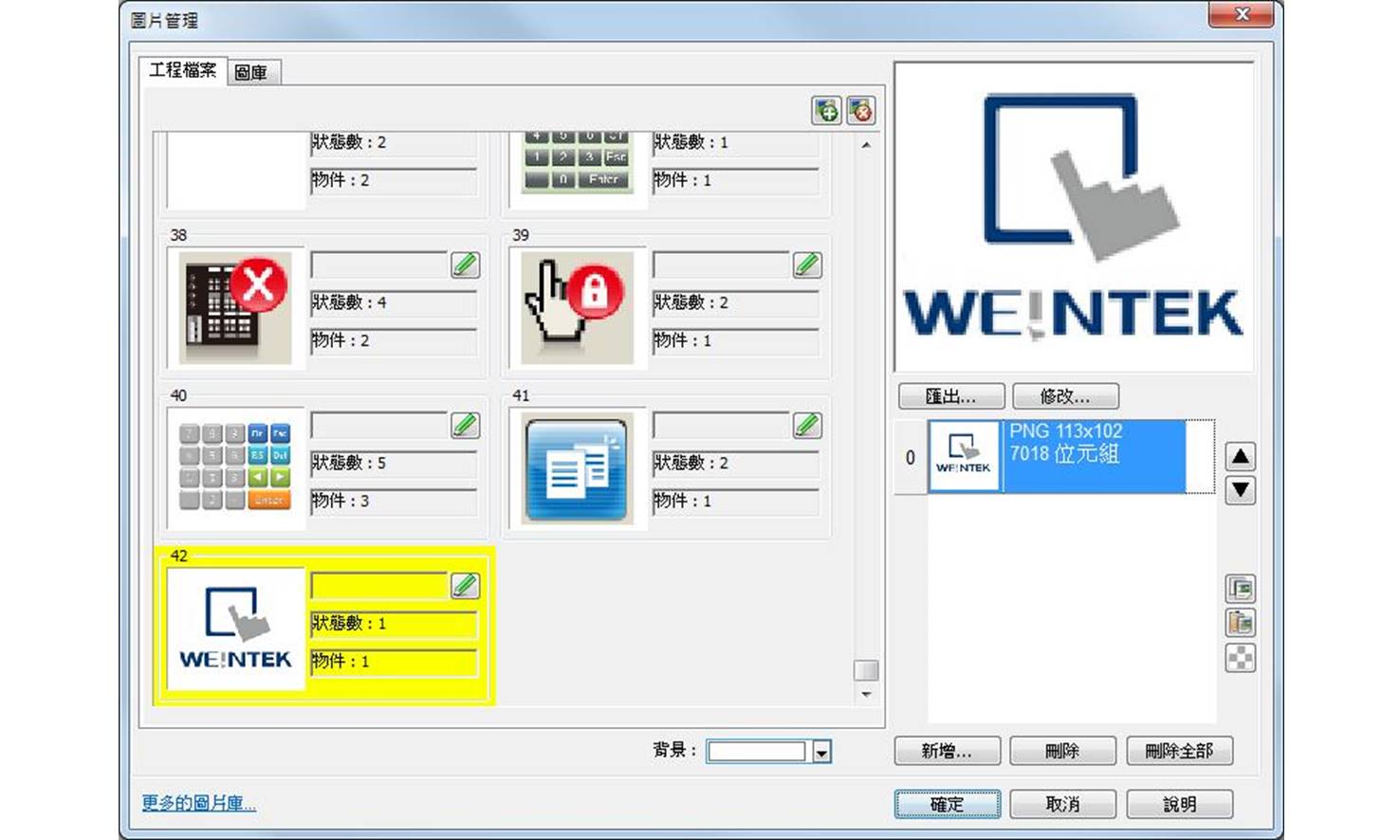Click the pencil edit icon for picture 41
Image resolution: width=1400 pixels, height=840 pixels.
point(806,425)
